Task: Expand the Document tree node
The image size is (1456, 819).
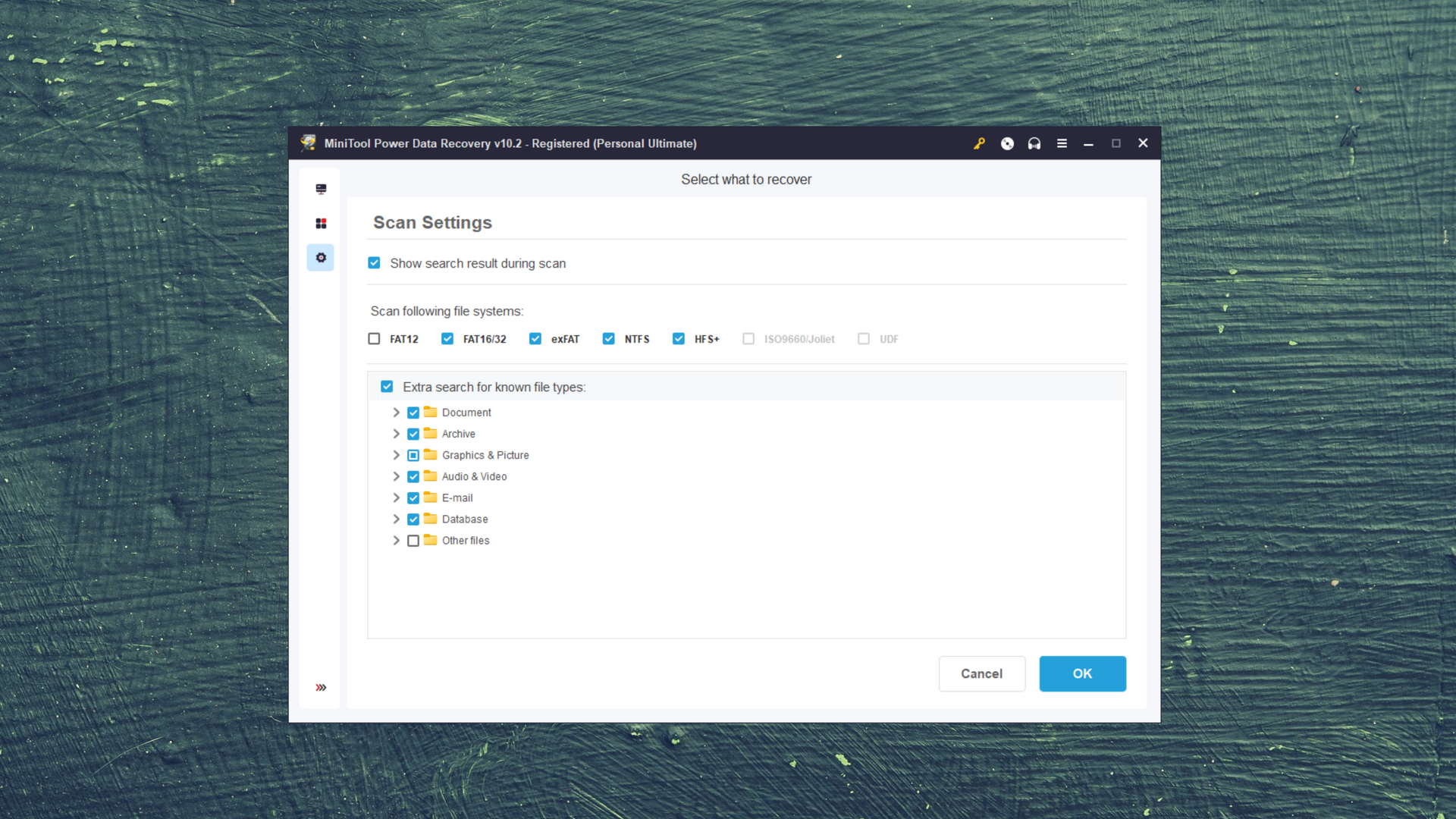Action: pos(396,413)
